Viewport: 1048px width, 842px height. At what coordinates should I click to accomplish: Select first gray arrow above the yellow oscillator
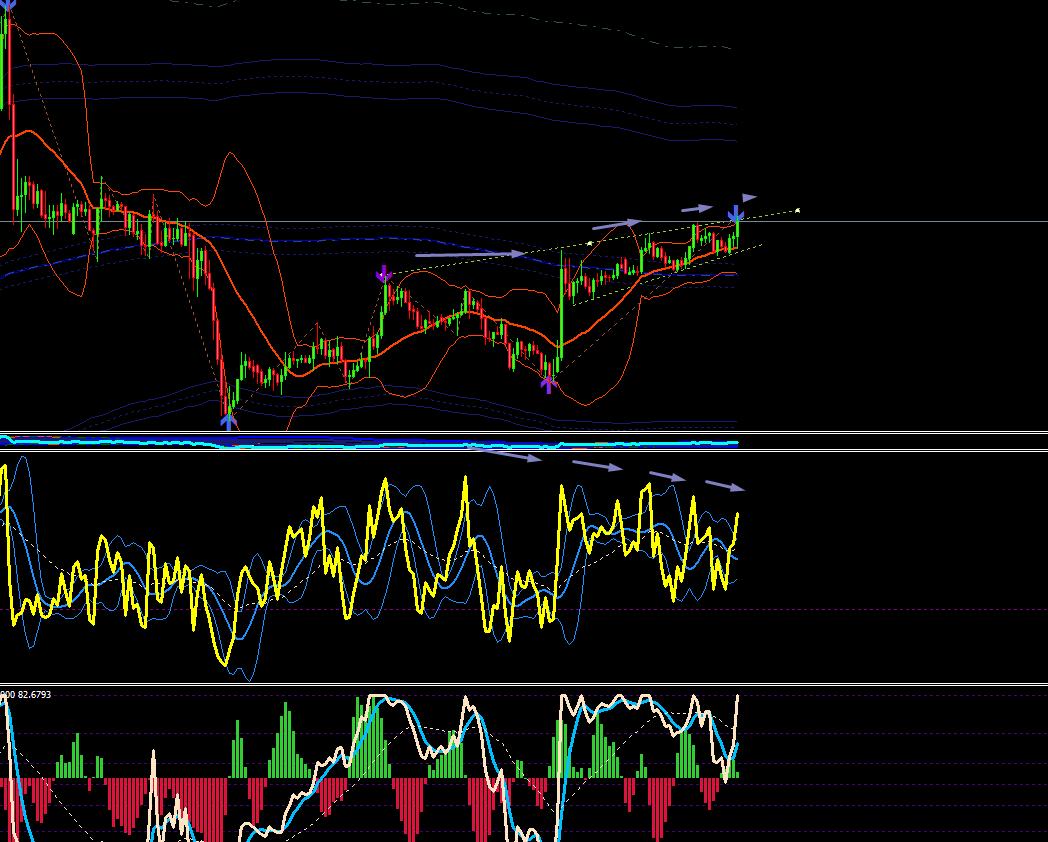pos(510,455)
